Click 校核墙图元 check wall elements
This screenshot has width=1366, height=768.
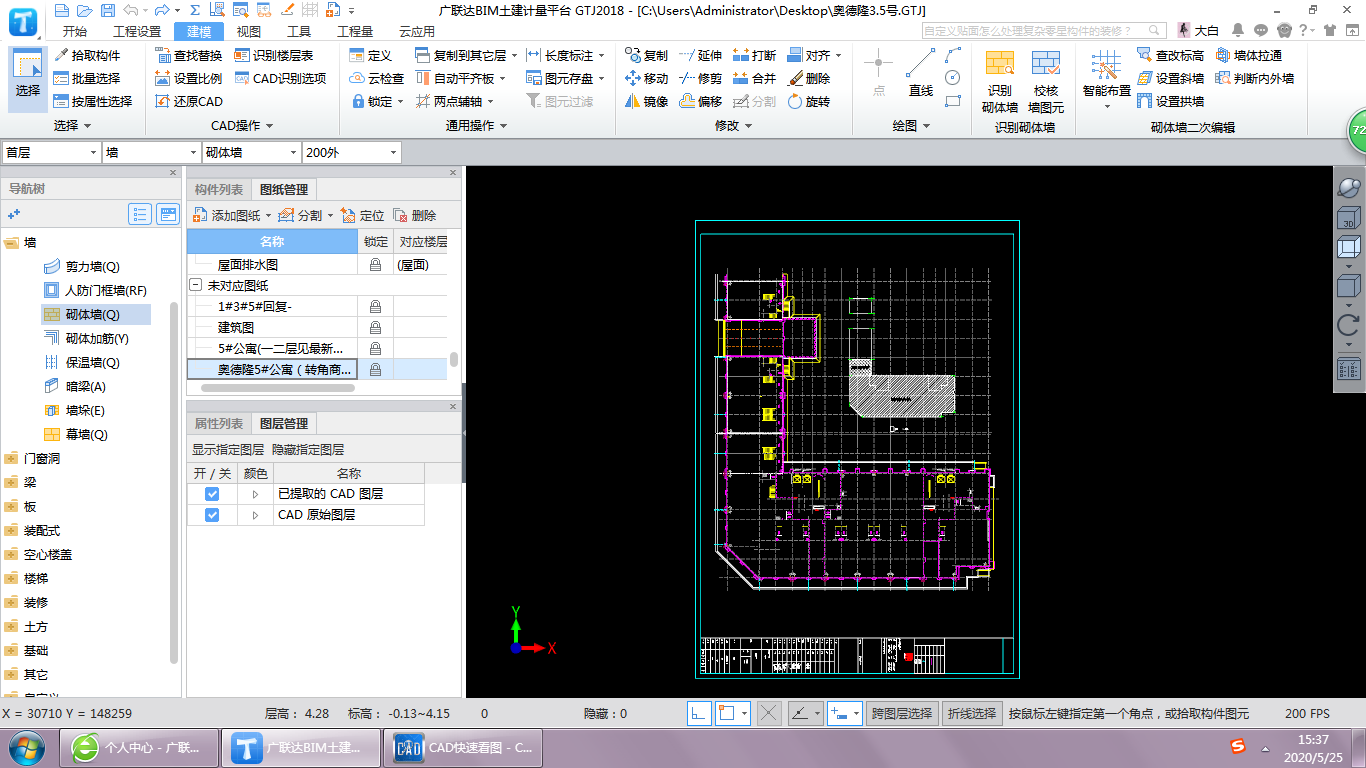tap(1046, 82)
